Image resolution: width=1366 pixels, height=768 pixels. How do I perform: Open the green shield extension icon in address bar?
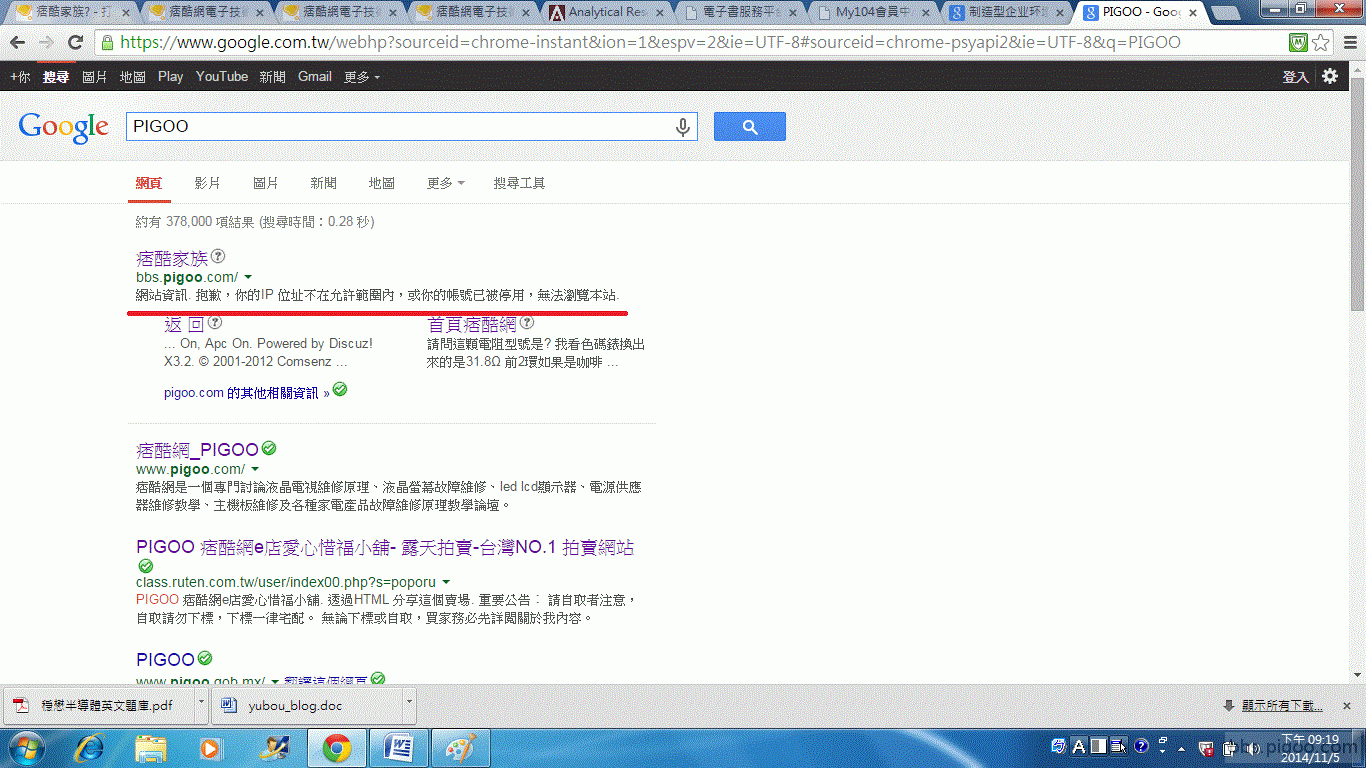pyautogui.click(x=1297, y=43)
